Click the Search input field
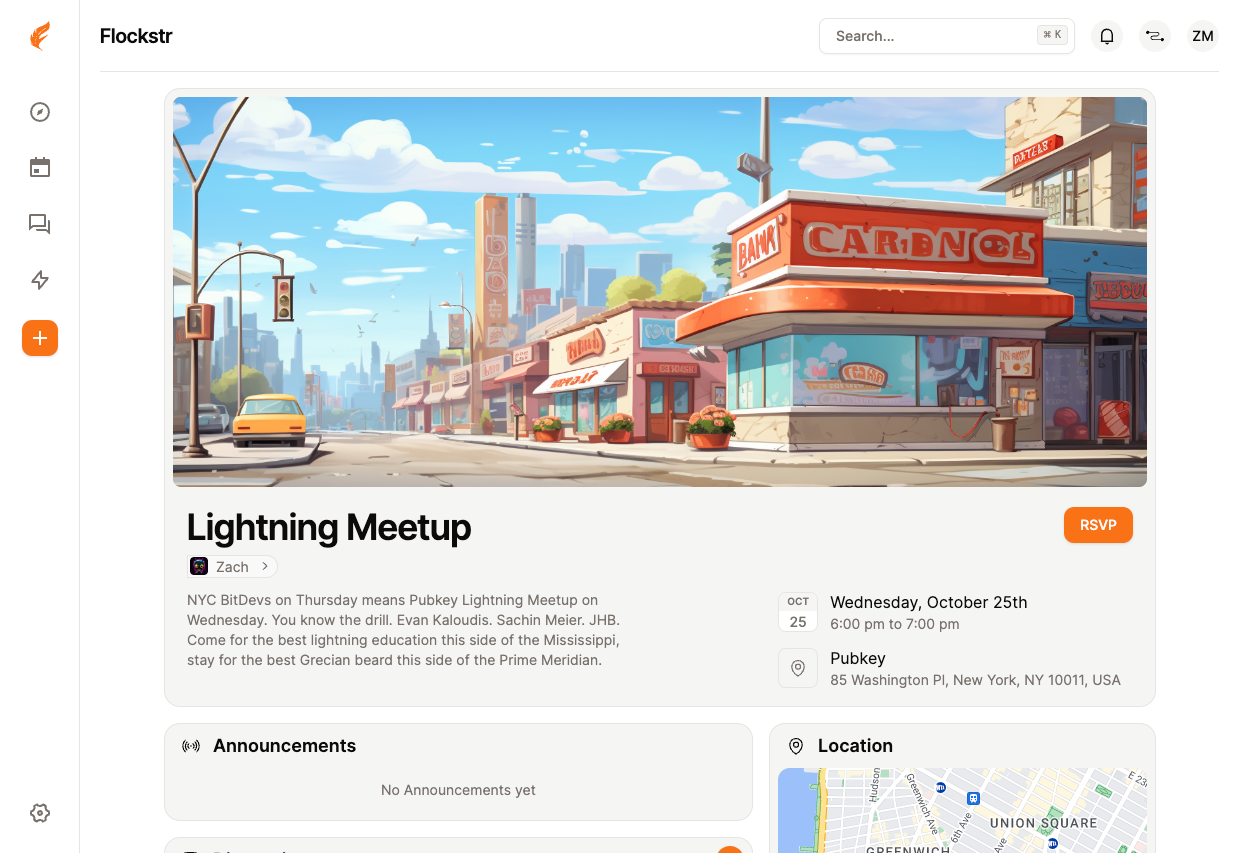Screen dimensions: 1239x853 click(x=930, y=36)
